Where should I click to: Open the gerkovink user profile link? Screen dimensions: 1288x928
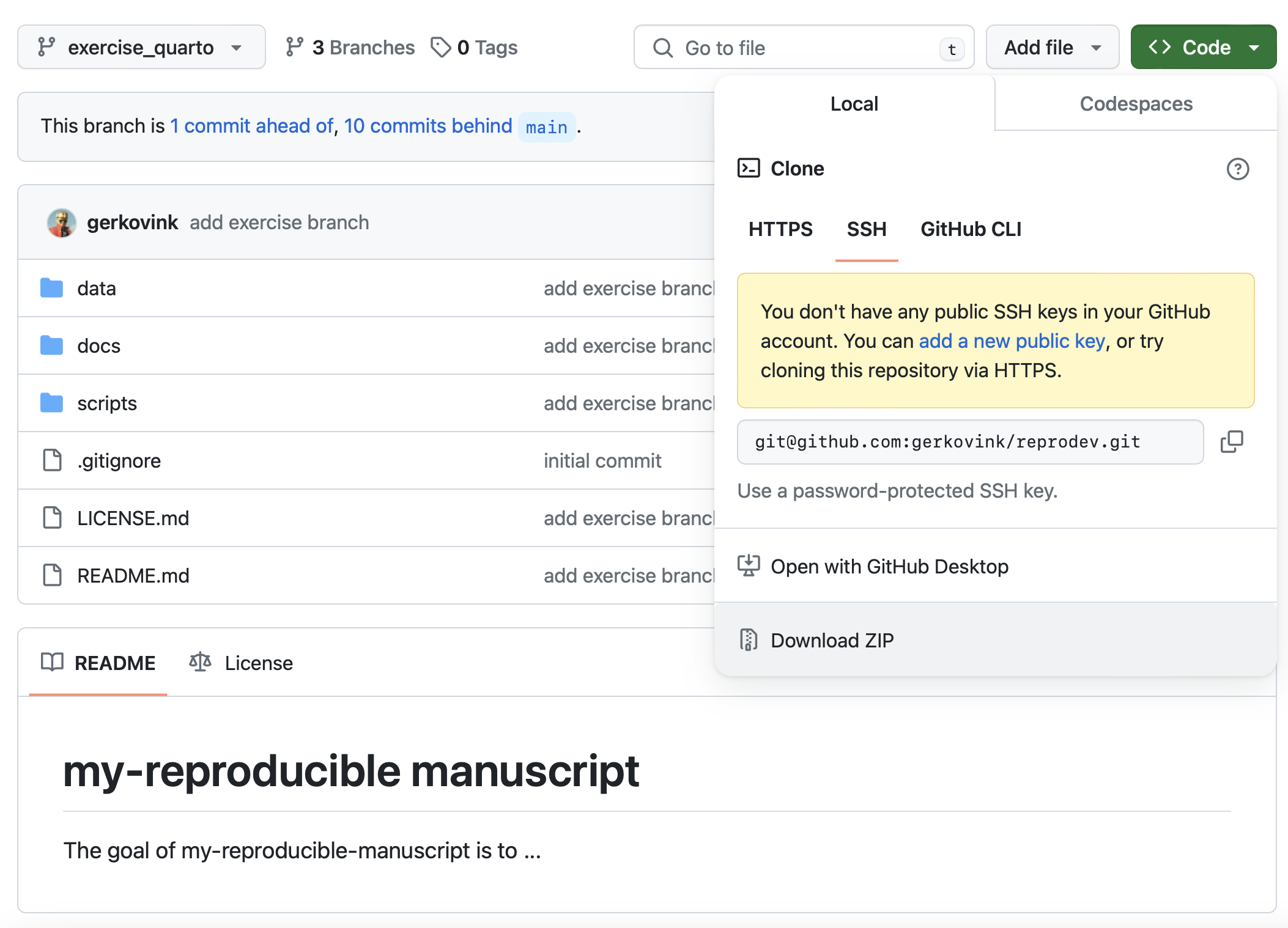tap(133, 223)
